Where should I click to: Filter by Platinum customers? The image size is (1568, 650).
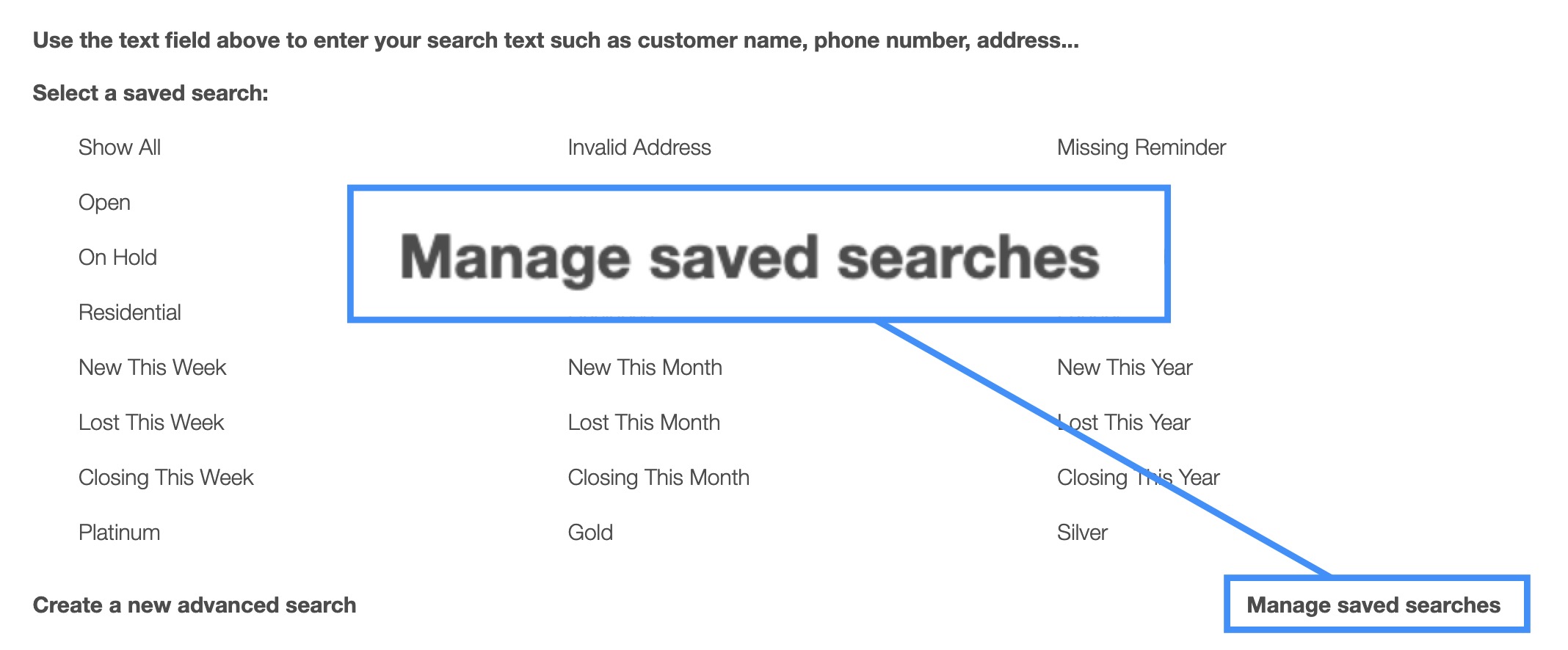(119, 533)
